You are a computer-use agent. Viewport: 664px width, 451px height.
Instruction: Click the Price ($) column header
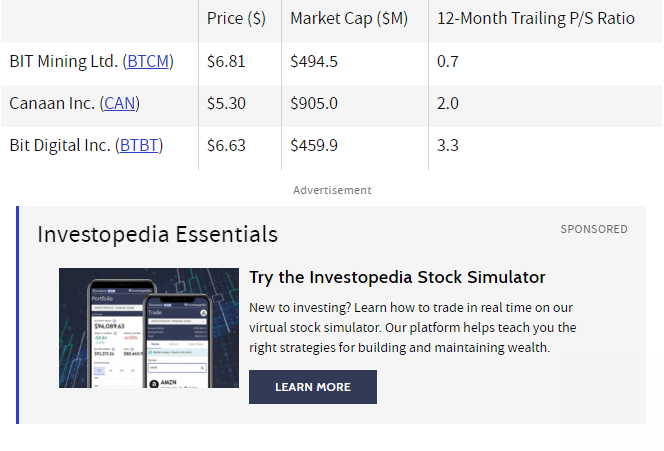coord(236,19)
